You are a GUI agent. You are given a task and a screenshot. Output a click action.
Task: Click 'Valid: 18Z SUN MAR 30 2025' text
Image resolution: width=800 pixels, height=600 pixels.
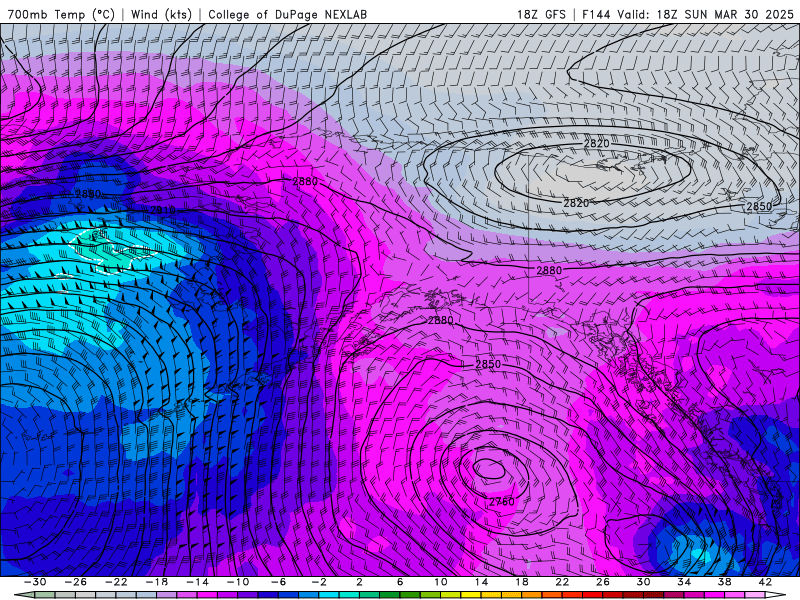(x=705, y=15)
